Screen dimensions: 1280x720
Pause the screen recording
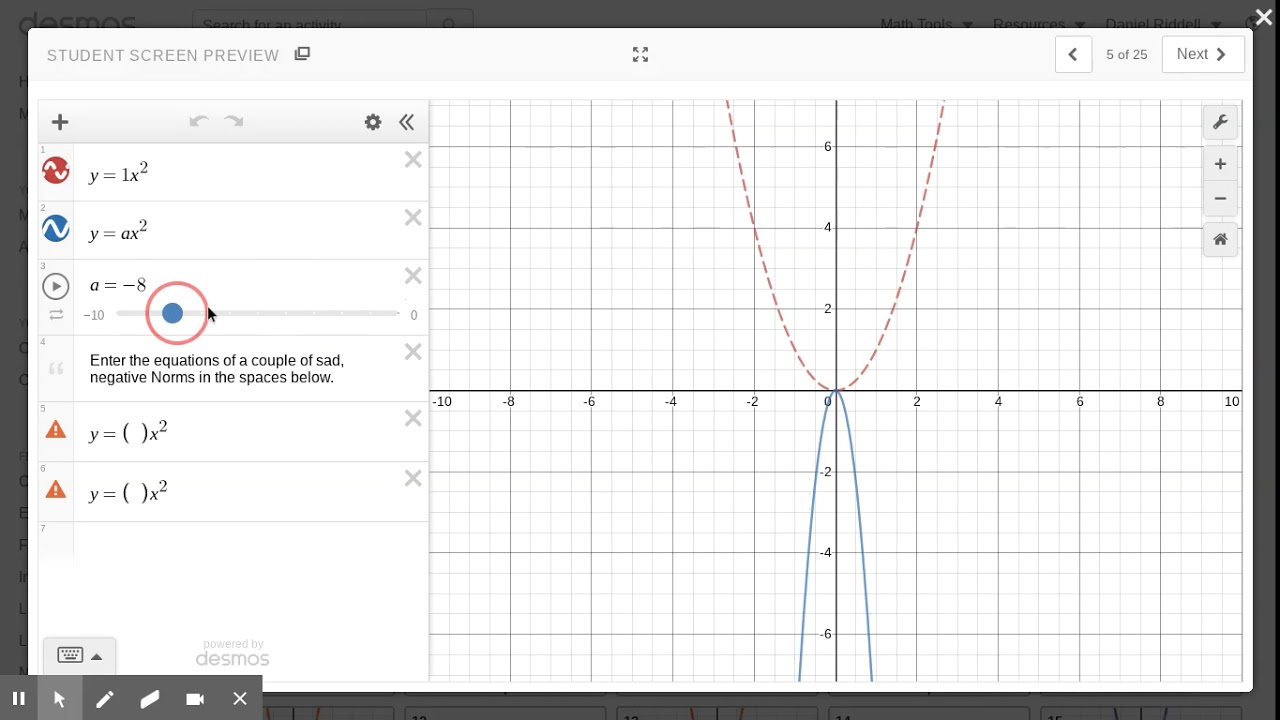coord(18,699)
